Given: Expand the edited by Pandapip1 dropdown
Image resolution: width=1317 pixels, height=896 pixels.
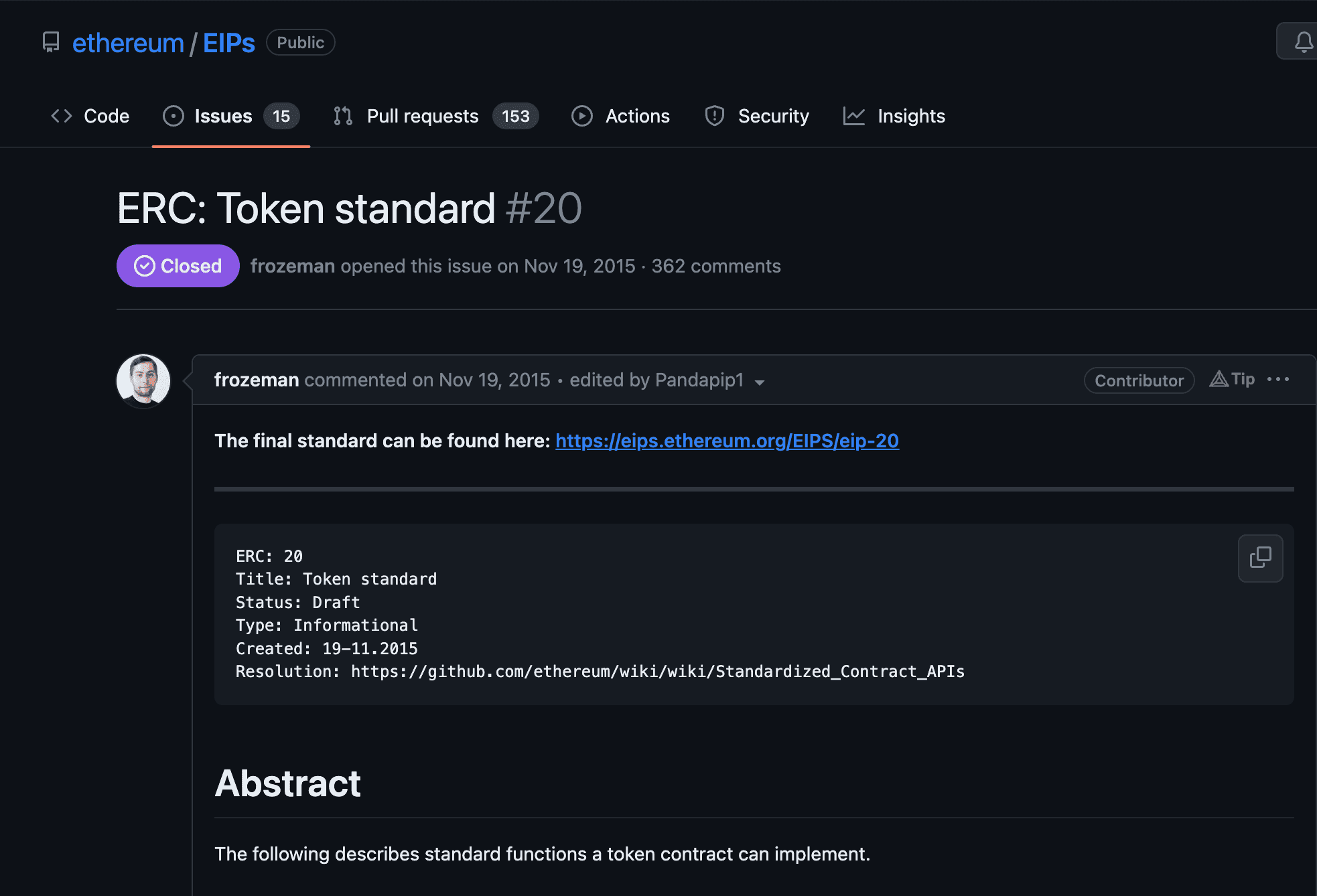Looking at the screenshot, I should (759, 382).
